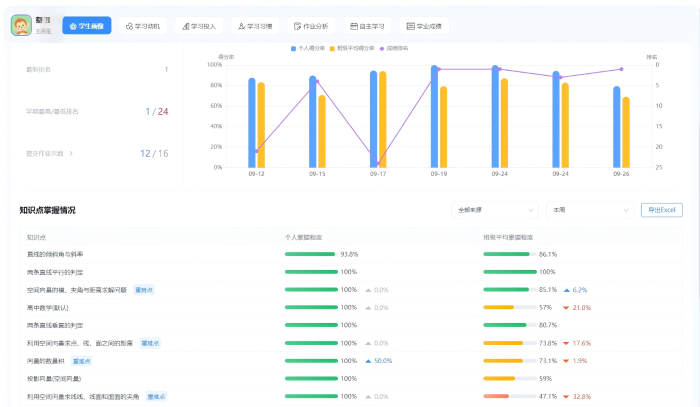Click the 学业成绩 tab icon
The height and width of the screenshot is (407, 700).
410,26
